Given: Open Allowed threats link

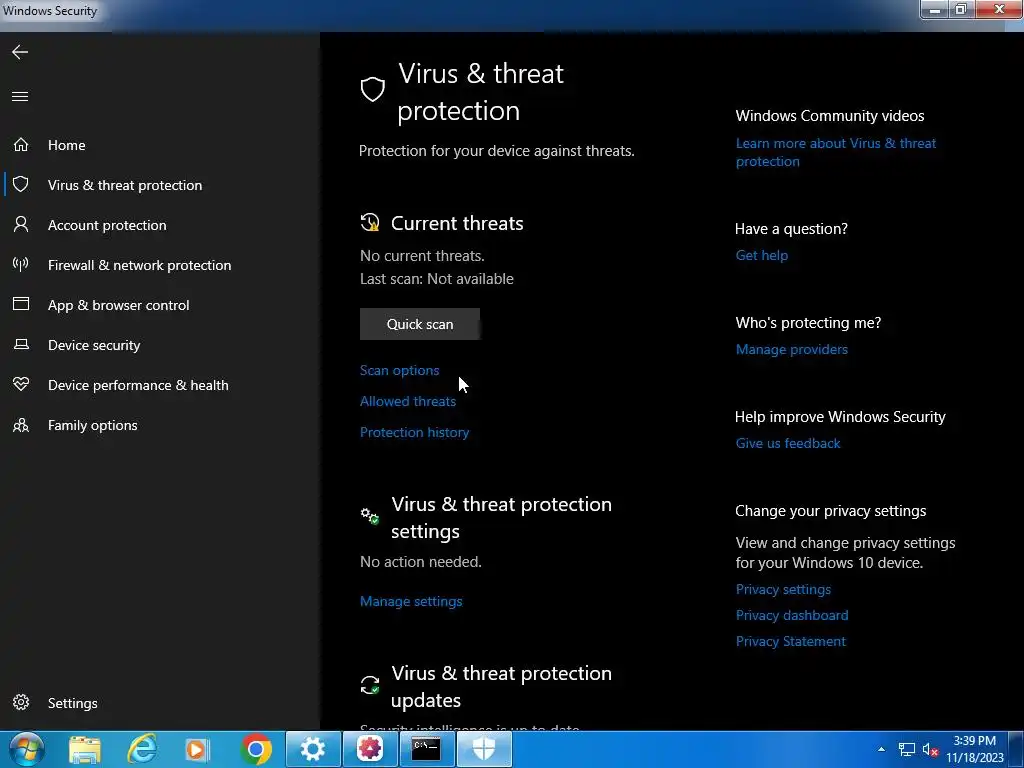Looking at the screenshot, I should (x=408, y=401).
